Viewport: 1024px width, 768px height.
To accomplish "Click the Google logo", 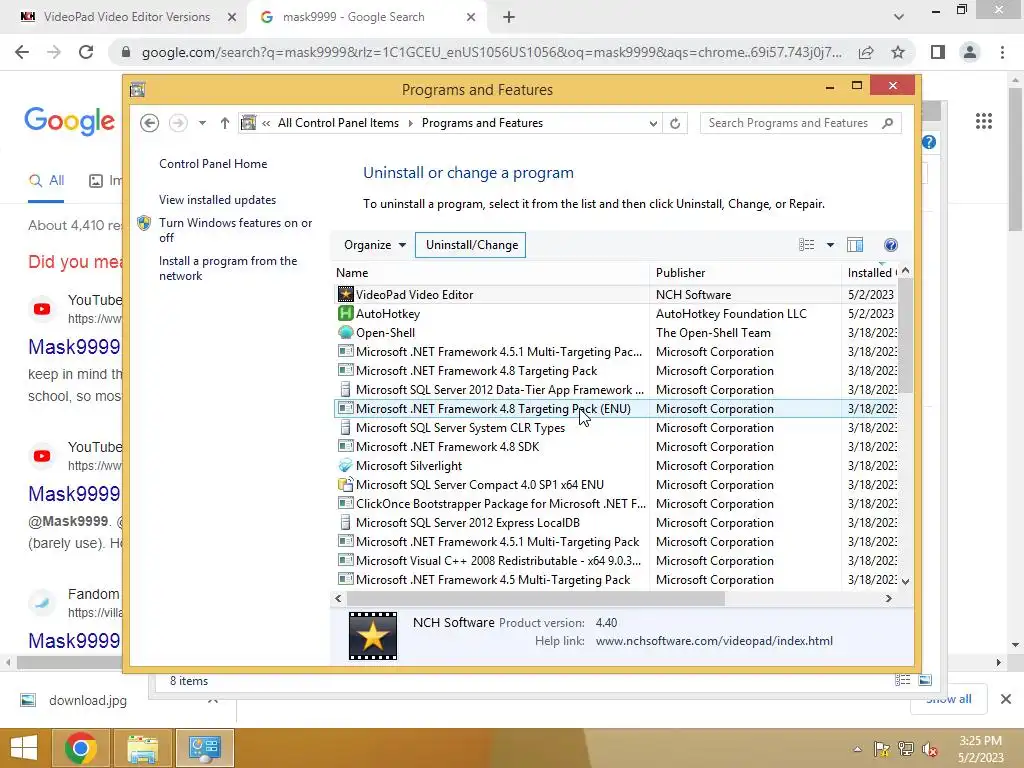I will tap(70, 121).
